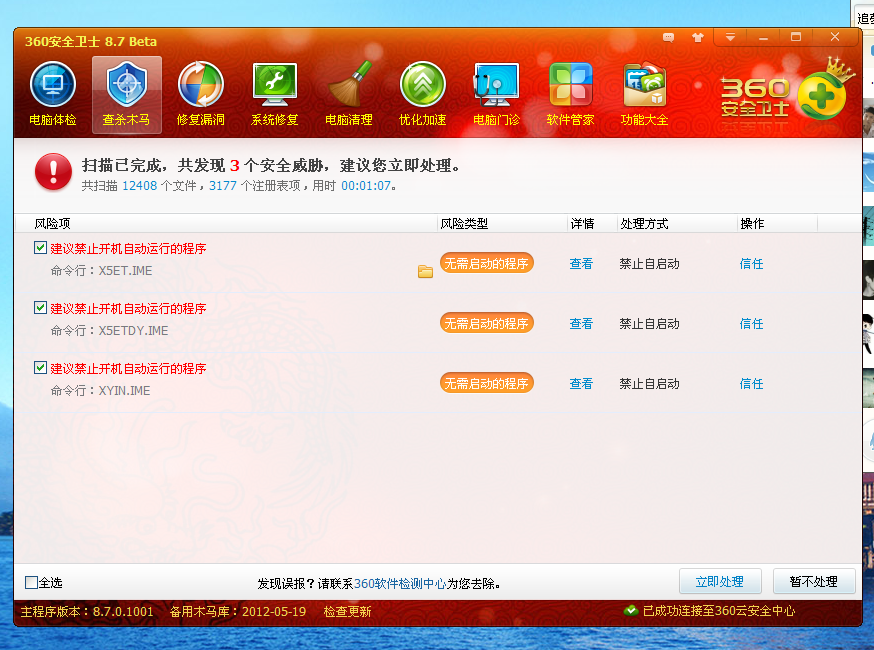Launch 软件管家 software manager
Image resolution: width=874 pixels, height=650 pixels.
[570, 93]
